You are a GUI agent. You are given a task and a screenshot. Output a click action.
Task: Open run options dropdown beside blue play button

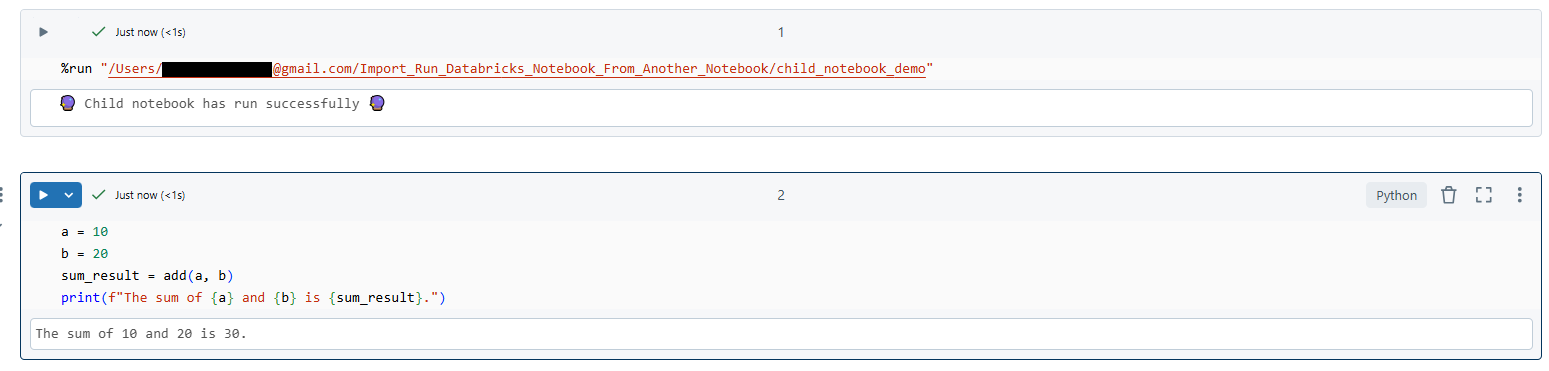point(69,195)
